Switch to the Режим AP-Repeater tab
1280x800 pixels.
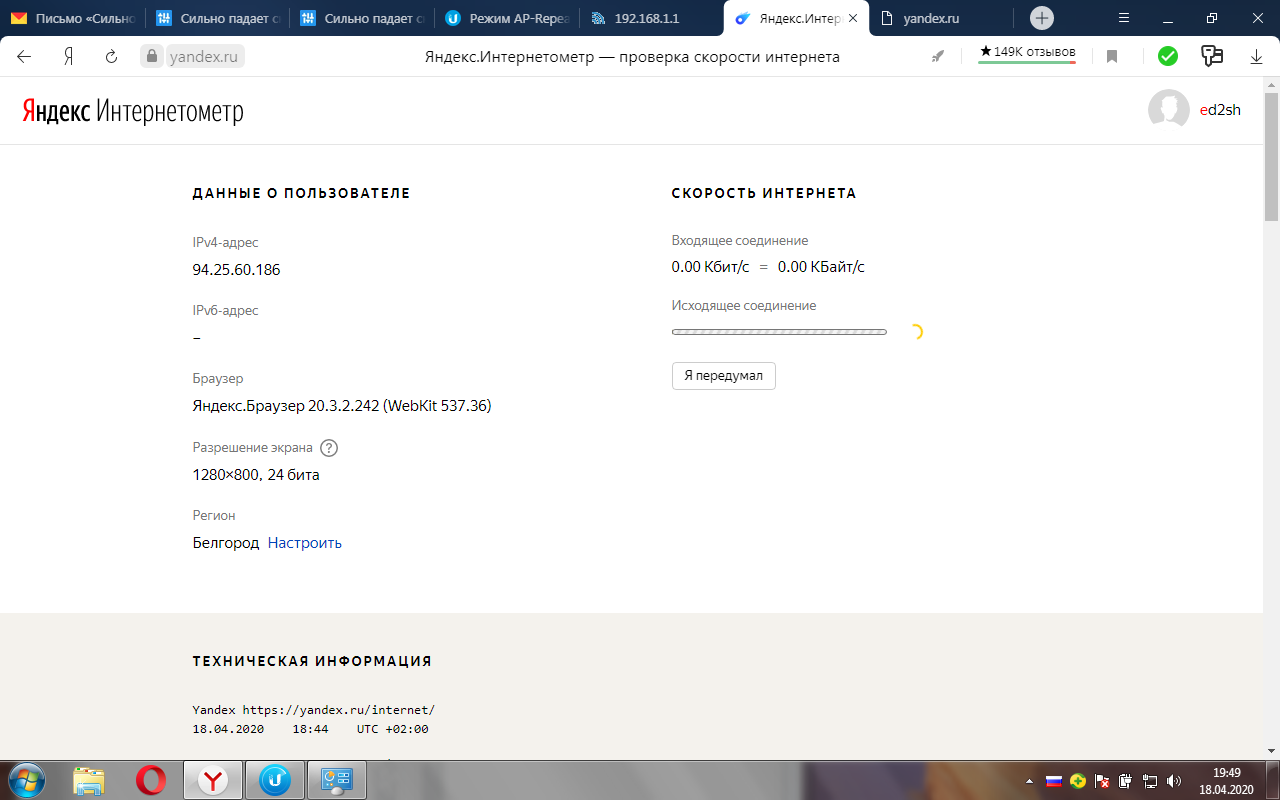(505, 18)
